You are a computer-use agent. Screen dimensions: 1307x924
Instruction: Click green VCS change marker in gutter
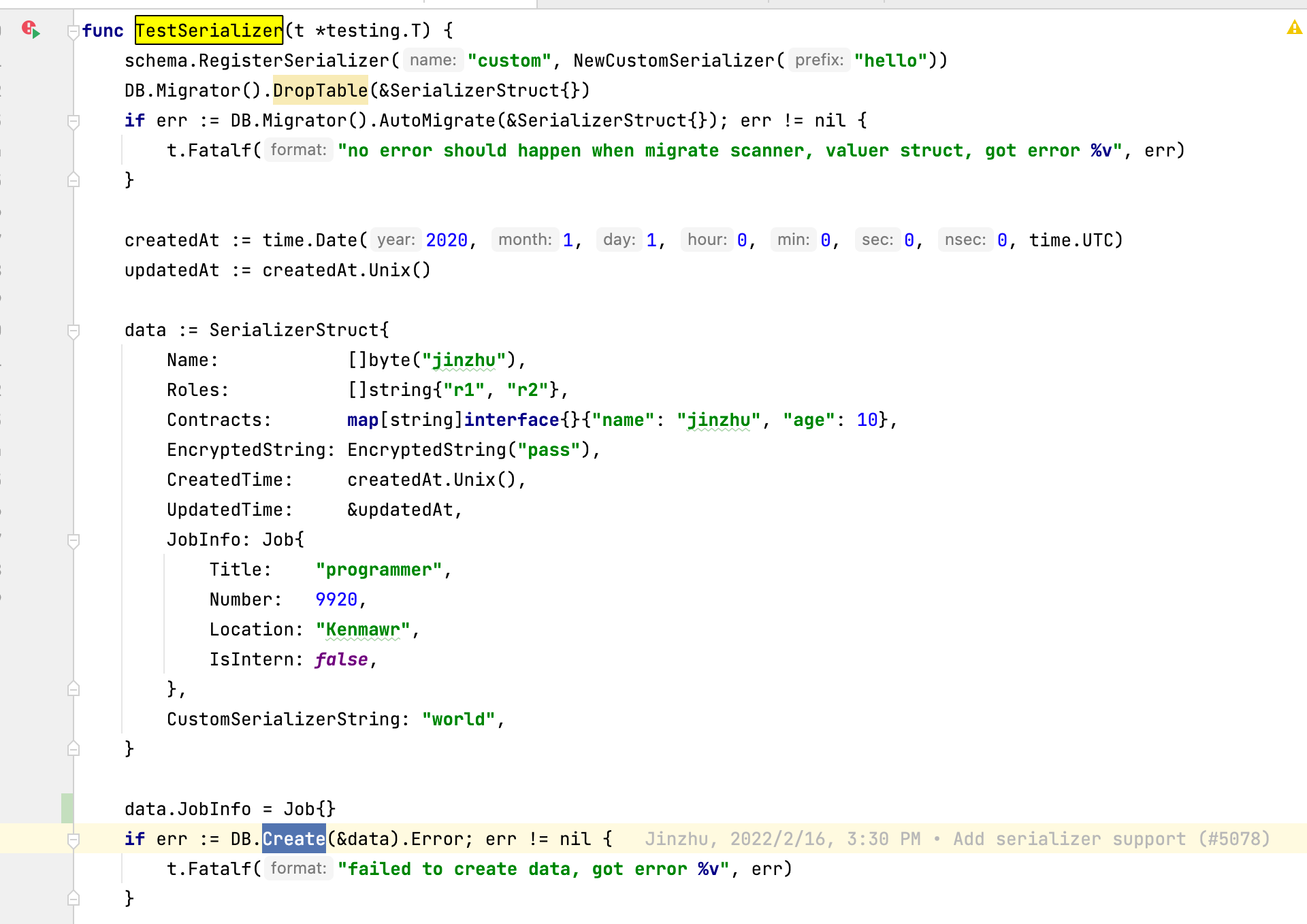(67, 808)
